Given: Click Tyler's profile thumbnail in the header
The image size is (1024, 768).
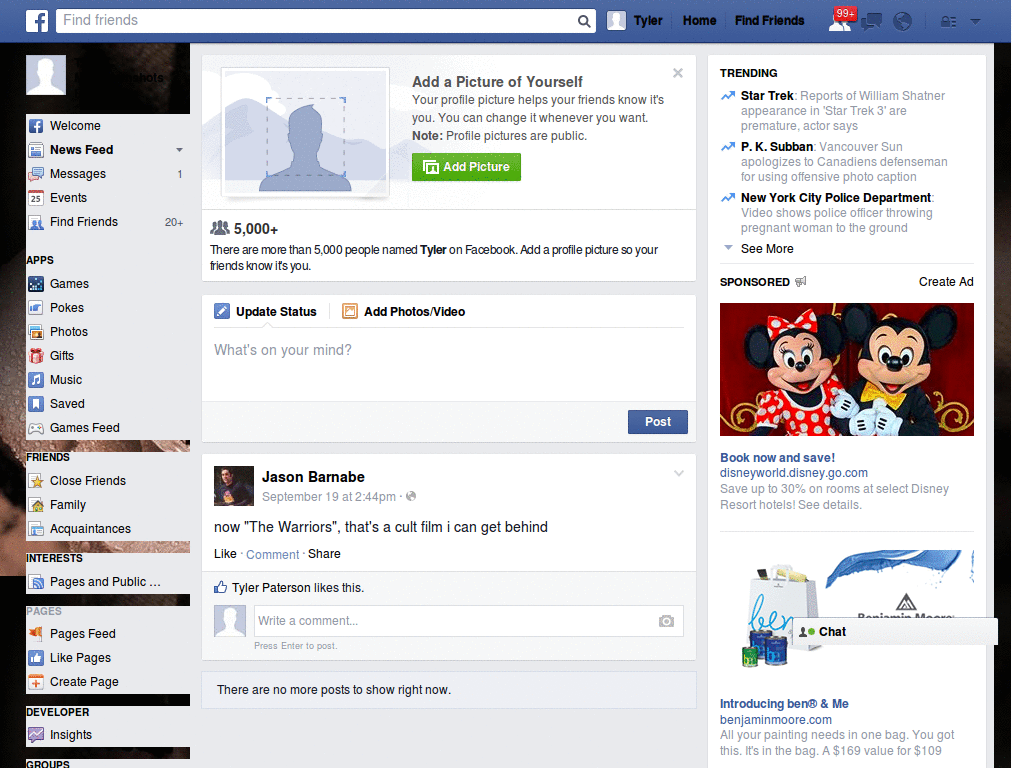Looking at the screenshot, I should 616,21.
